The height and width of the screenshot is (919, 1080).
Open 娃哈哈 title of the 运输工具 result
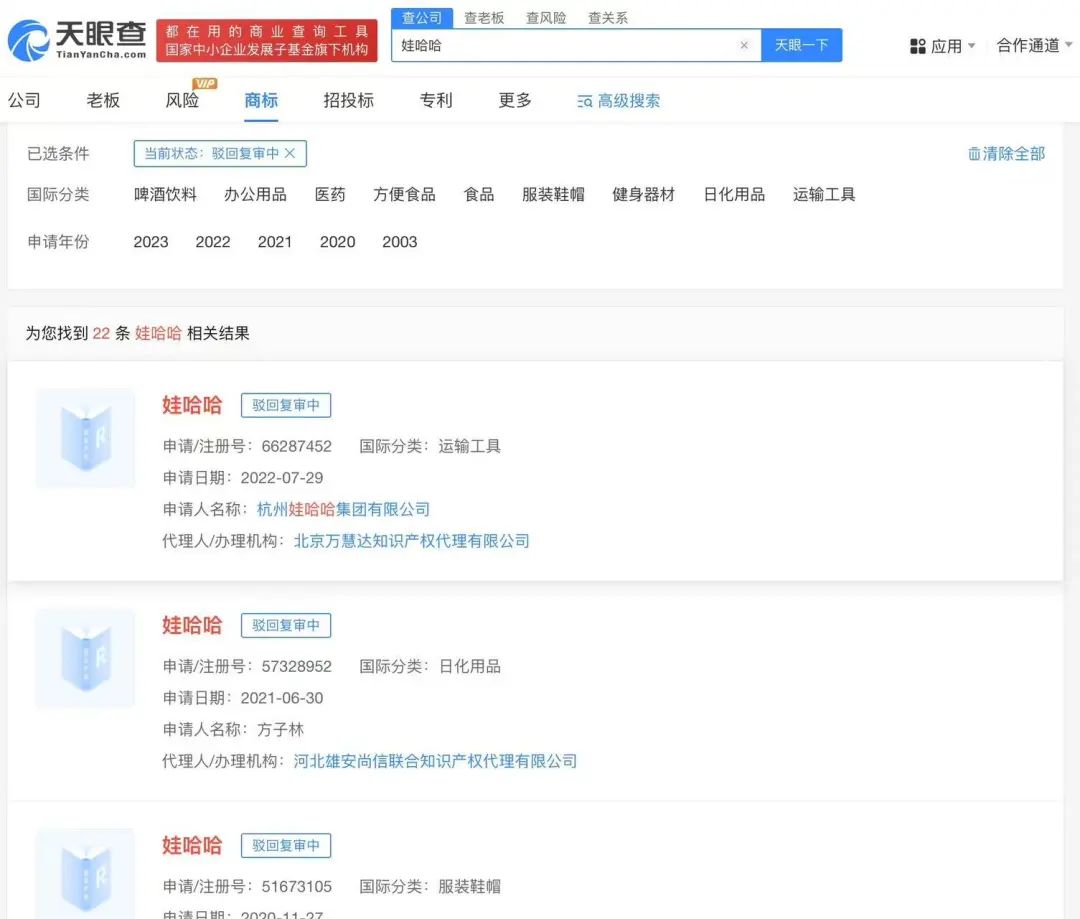192,405
